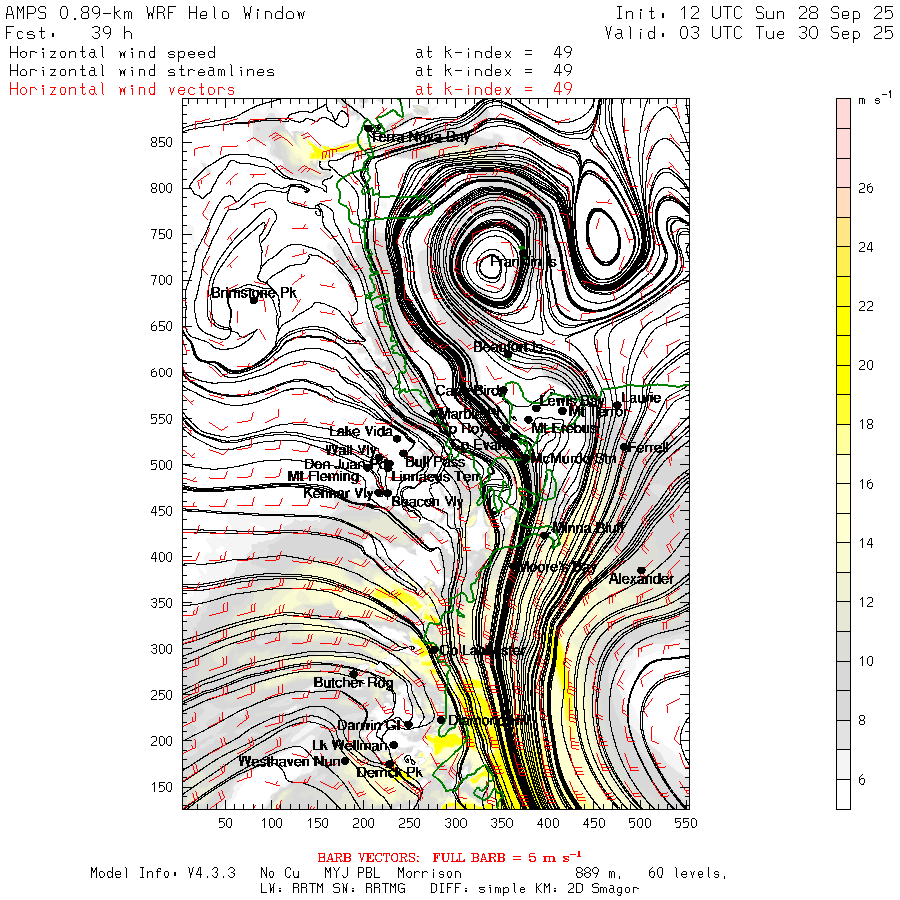Select the Beacon Vly label
The image size is (900, 900).
pos(427,502)
